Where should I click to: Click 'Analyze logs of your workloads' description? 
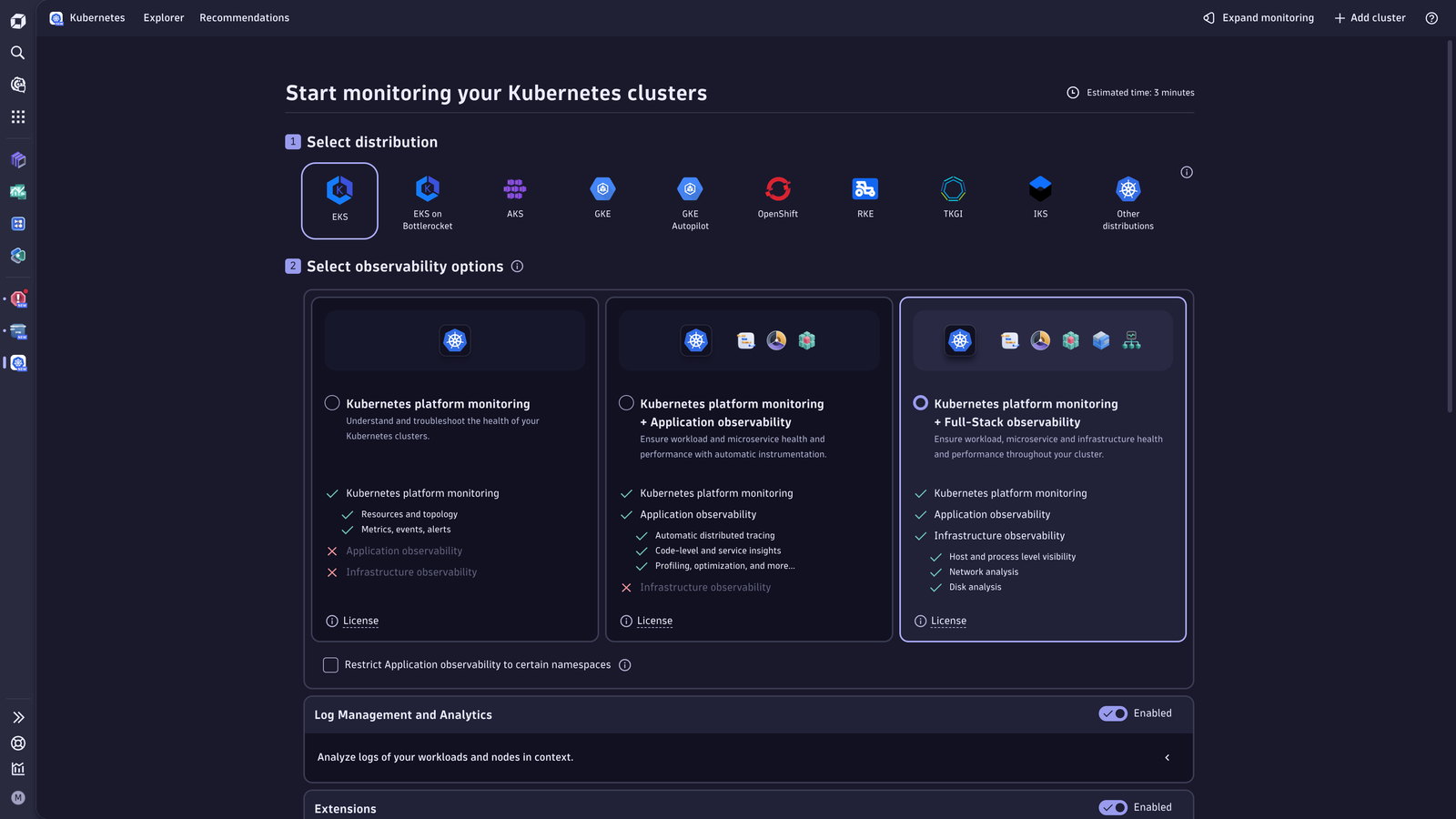pyautogui.click(x=445, y=757)
